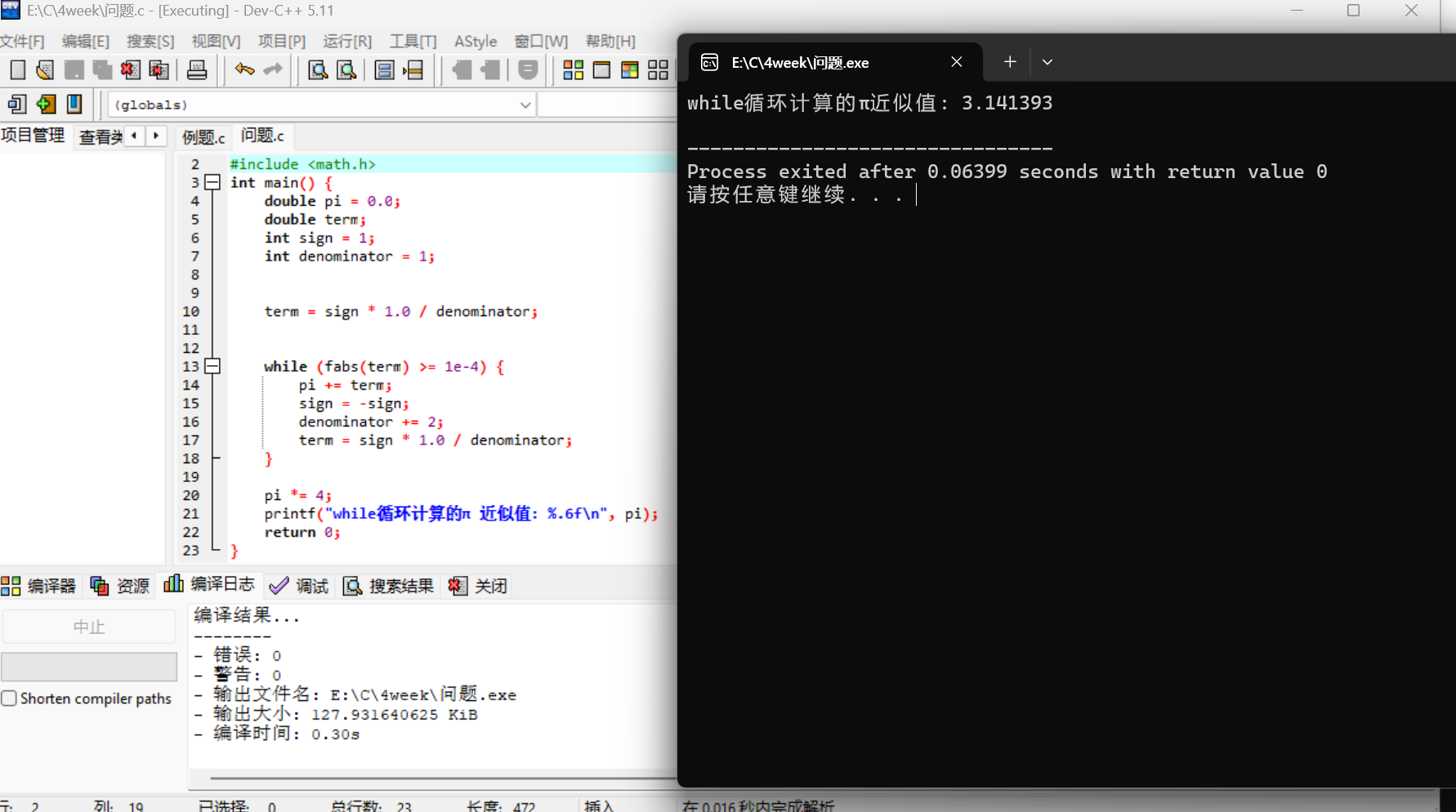The width and height of the screenshot is (1456, 812).
Task: Open the 资源 bottom tab
Action: (121, 586)
